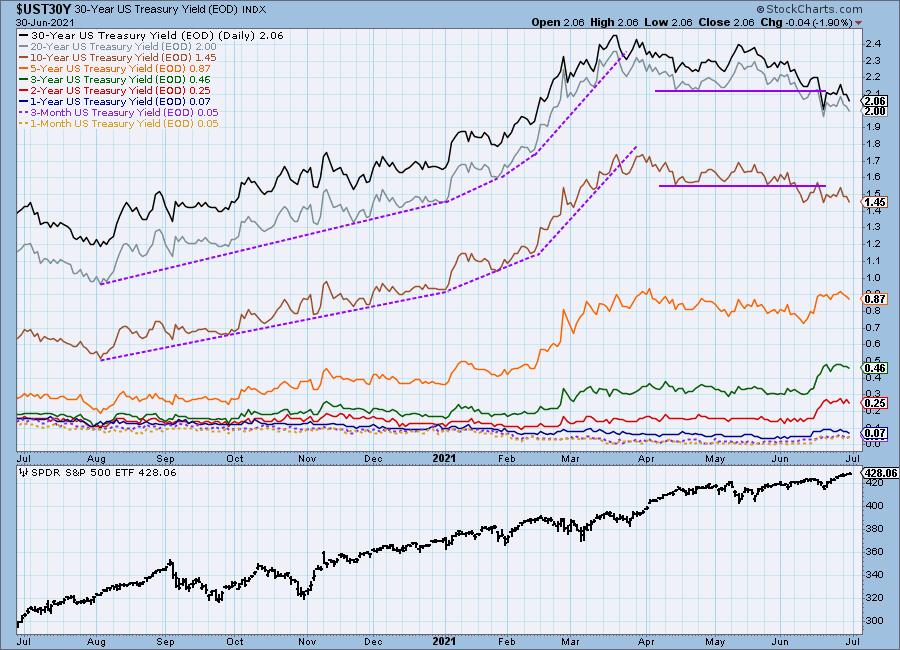
Task: Click the 0.87 price tag on right axis
Action: coord(875,299)
